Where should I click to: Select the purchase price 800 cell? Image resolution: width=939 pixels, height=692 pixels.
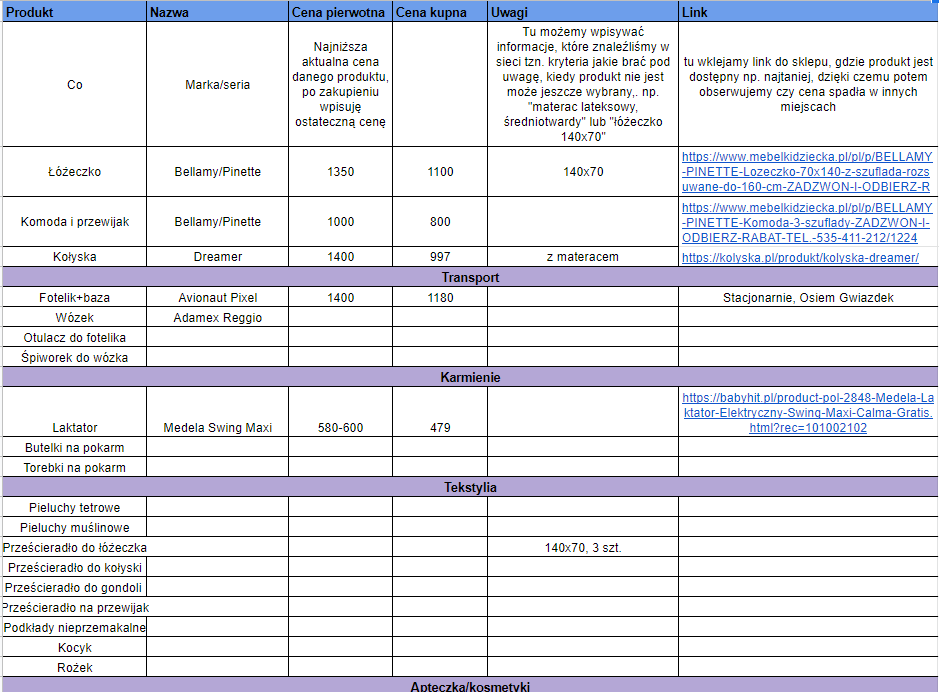[440, 222]
